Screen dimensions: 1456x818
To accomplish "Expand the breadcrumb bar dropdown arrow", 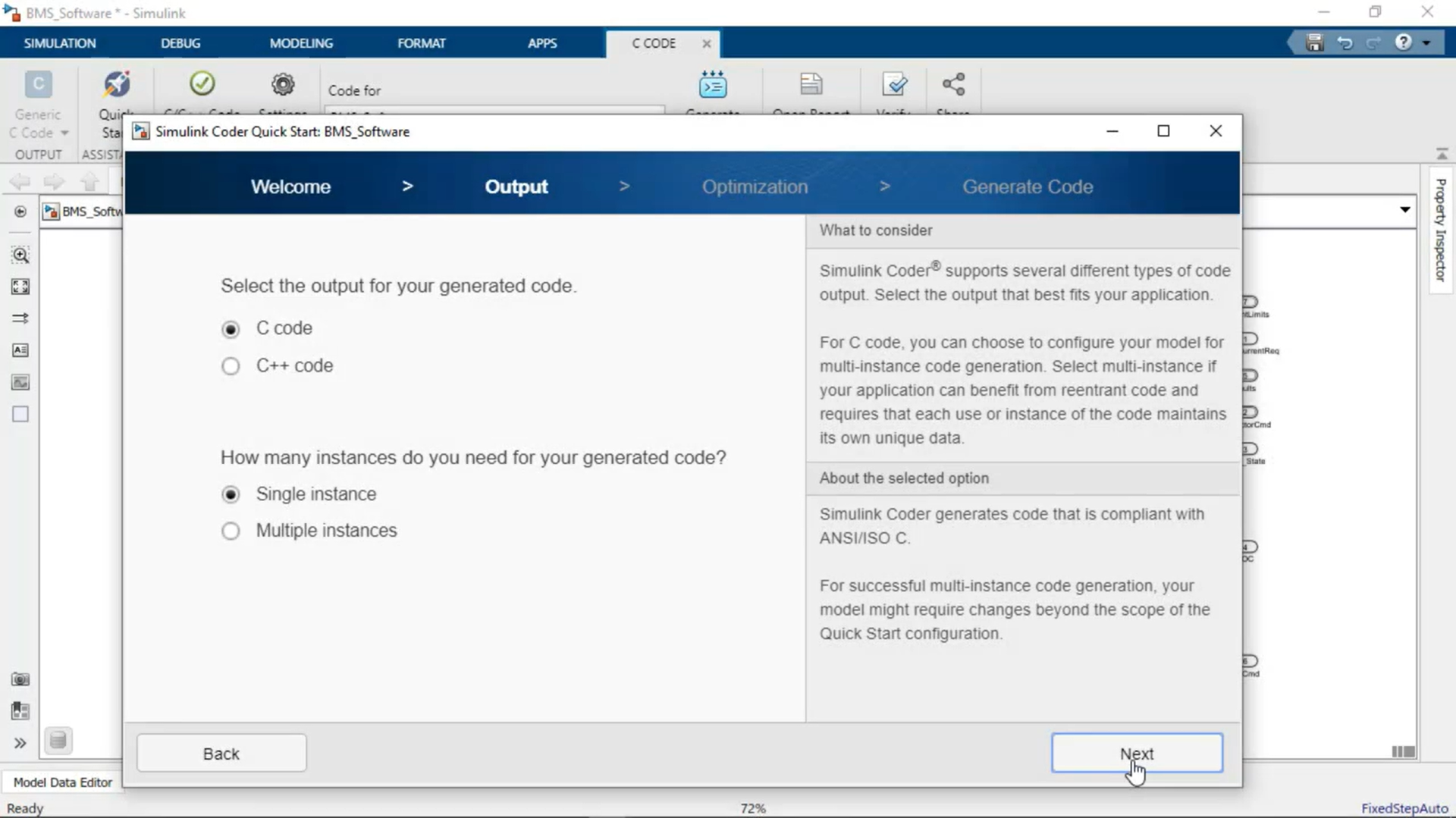I will click(1405, 210).
